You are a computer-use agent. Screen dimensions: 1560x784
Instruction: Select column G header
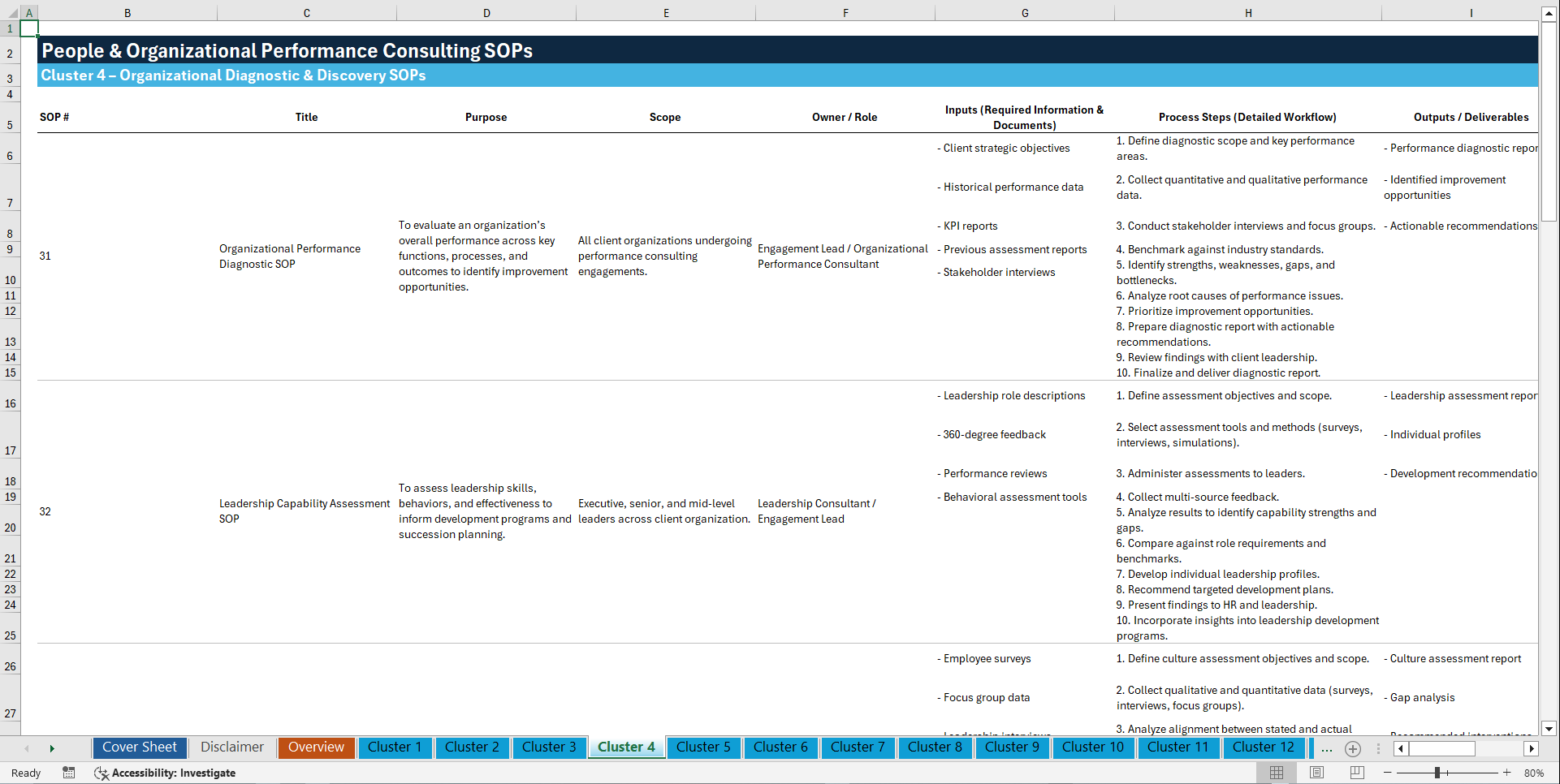point(1025,12)
